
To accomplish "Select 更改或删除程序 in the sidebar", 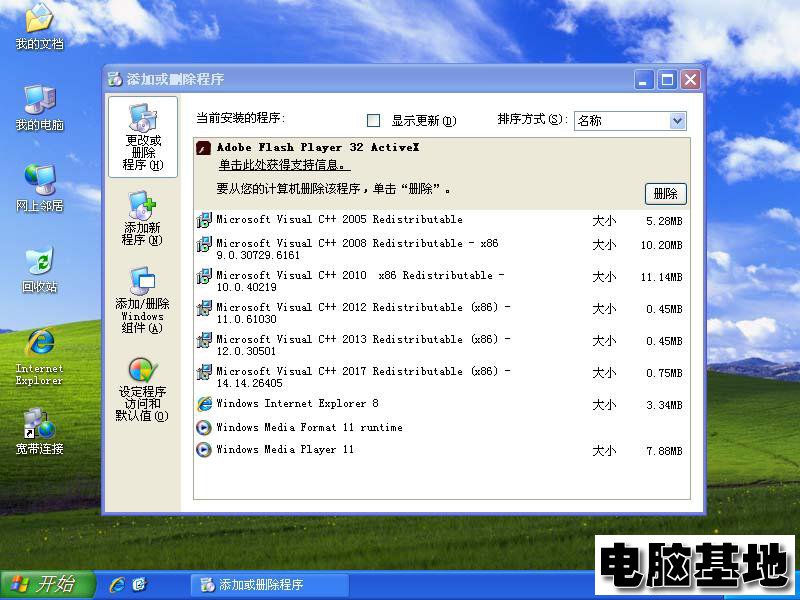I will point(143,137).
